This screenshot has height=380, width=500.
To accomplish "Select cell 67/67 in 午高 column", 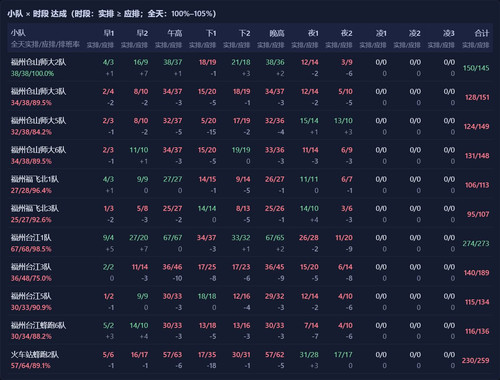I will coord(173,238).
